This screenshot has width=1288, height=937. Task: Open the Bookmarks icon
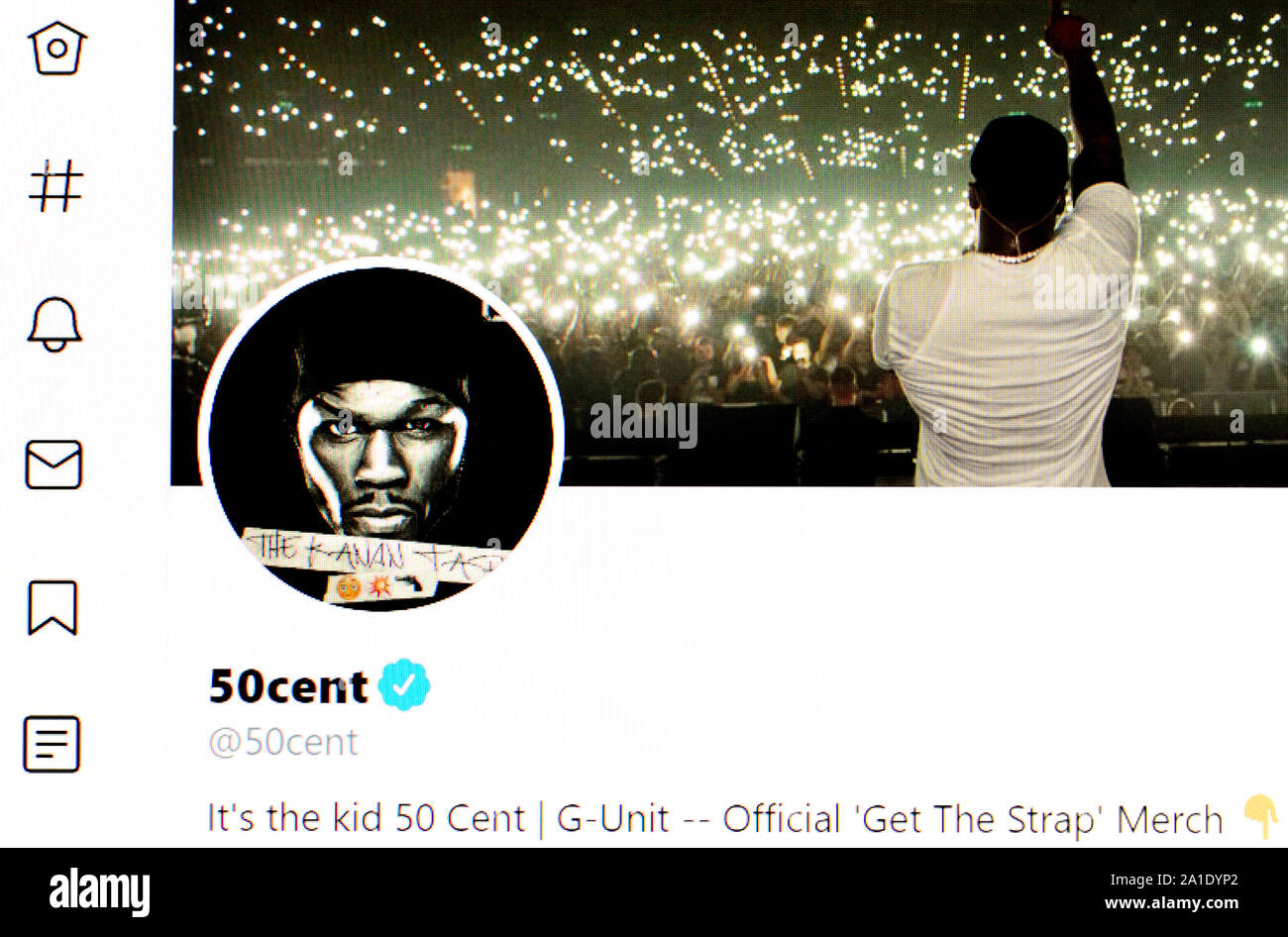click(53, 607)
